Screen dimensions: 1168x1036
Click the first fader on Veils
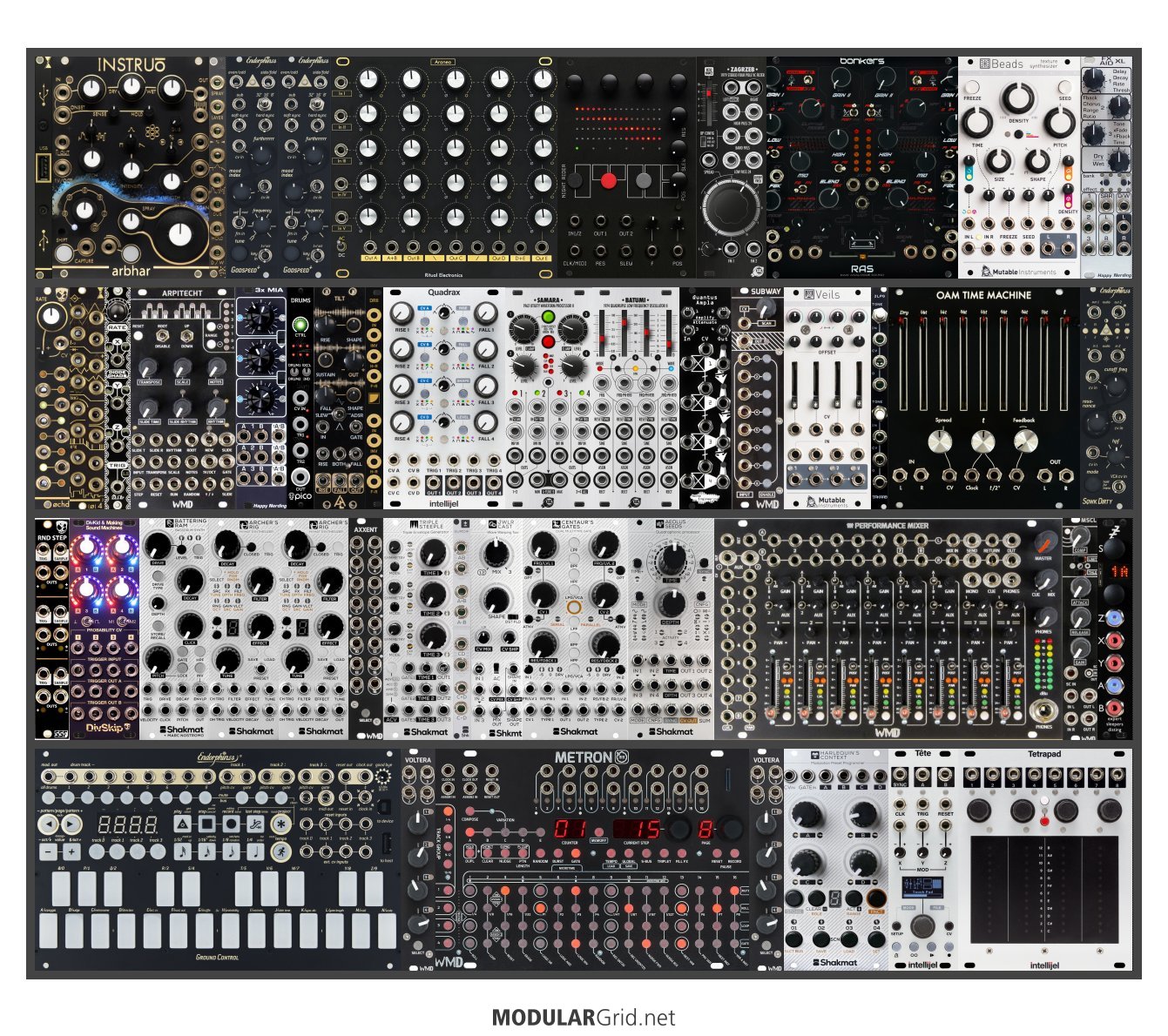click(794, 385)
